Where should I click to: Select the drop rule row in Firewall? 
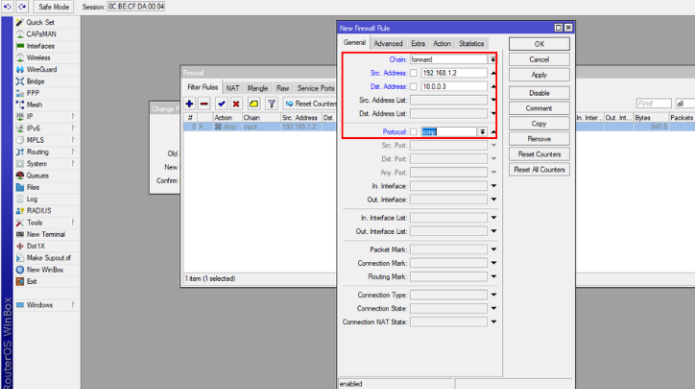[x=260, y=127]
